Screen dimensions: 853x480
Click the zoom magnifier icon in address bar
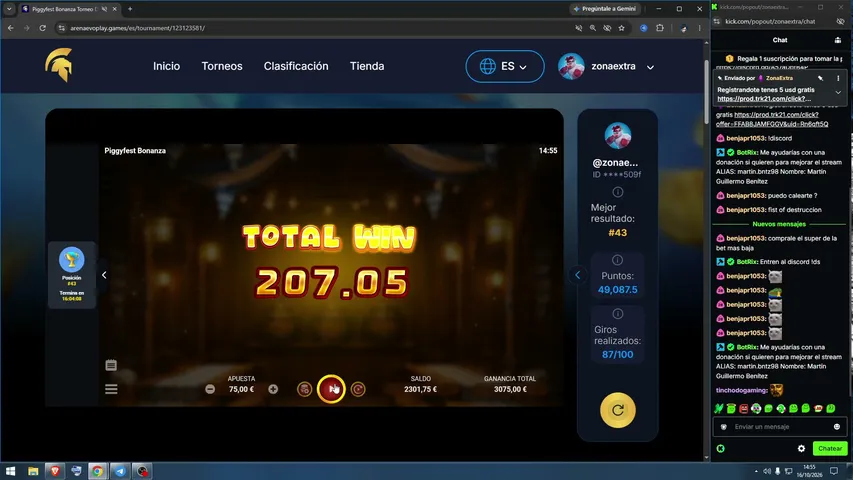pyautogui.click(x=593, y=28)
